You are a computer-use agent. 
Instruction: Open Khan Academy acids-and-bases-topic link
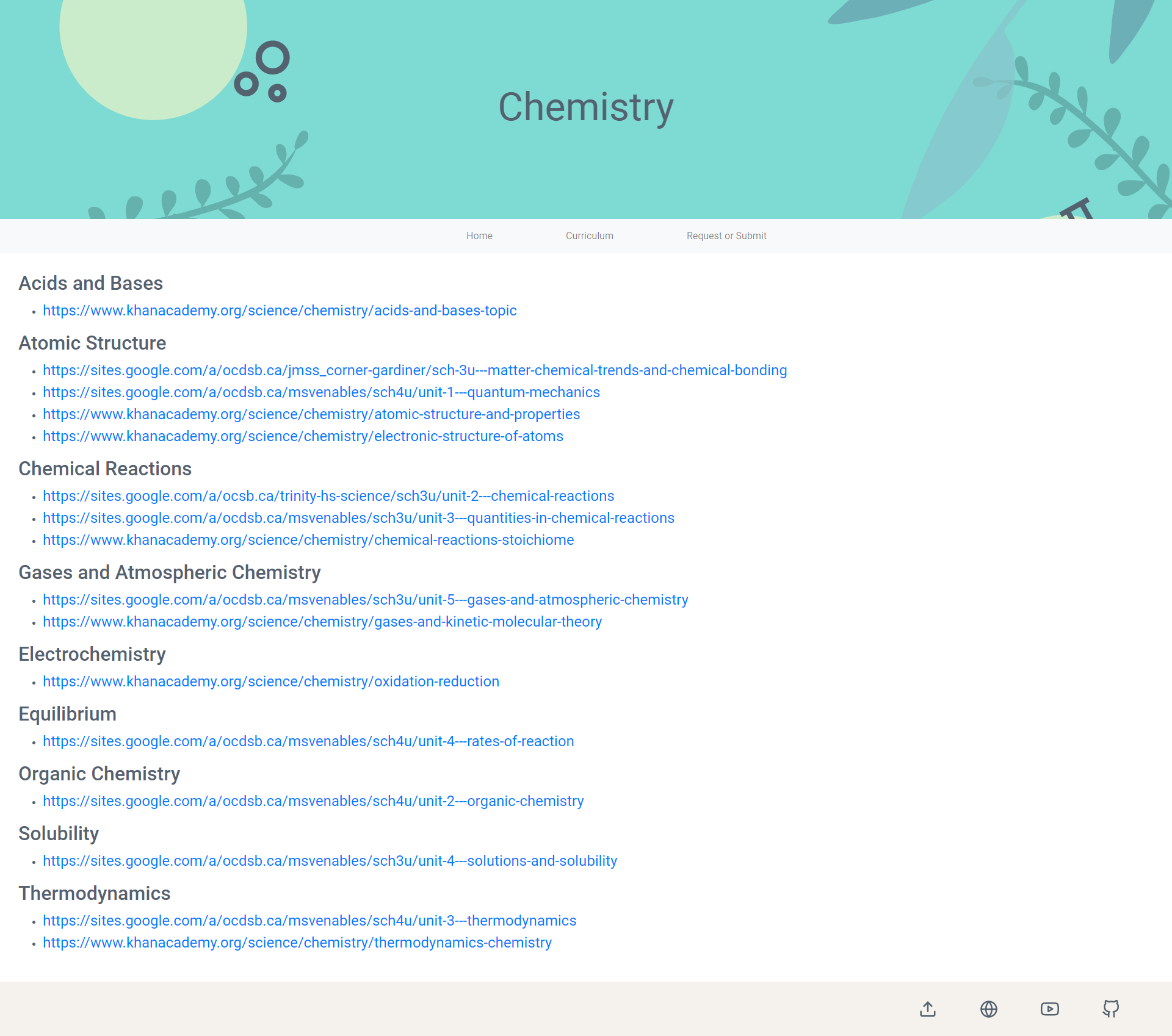pyautogui.click(x=280, y=311)
